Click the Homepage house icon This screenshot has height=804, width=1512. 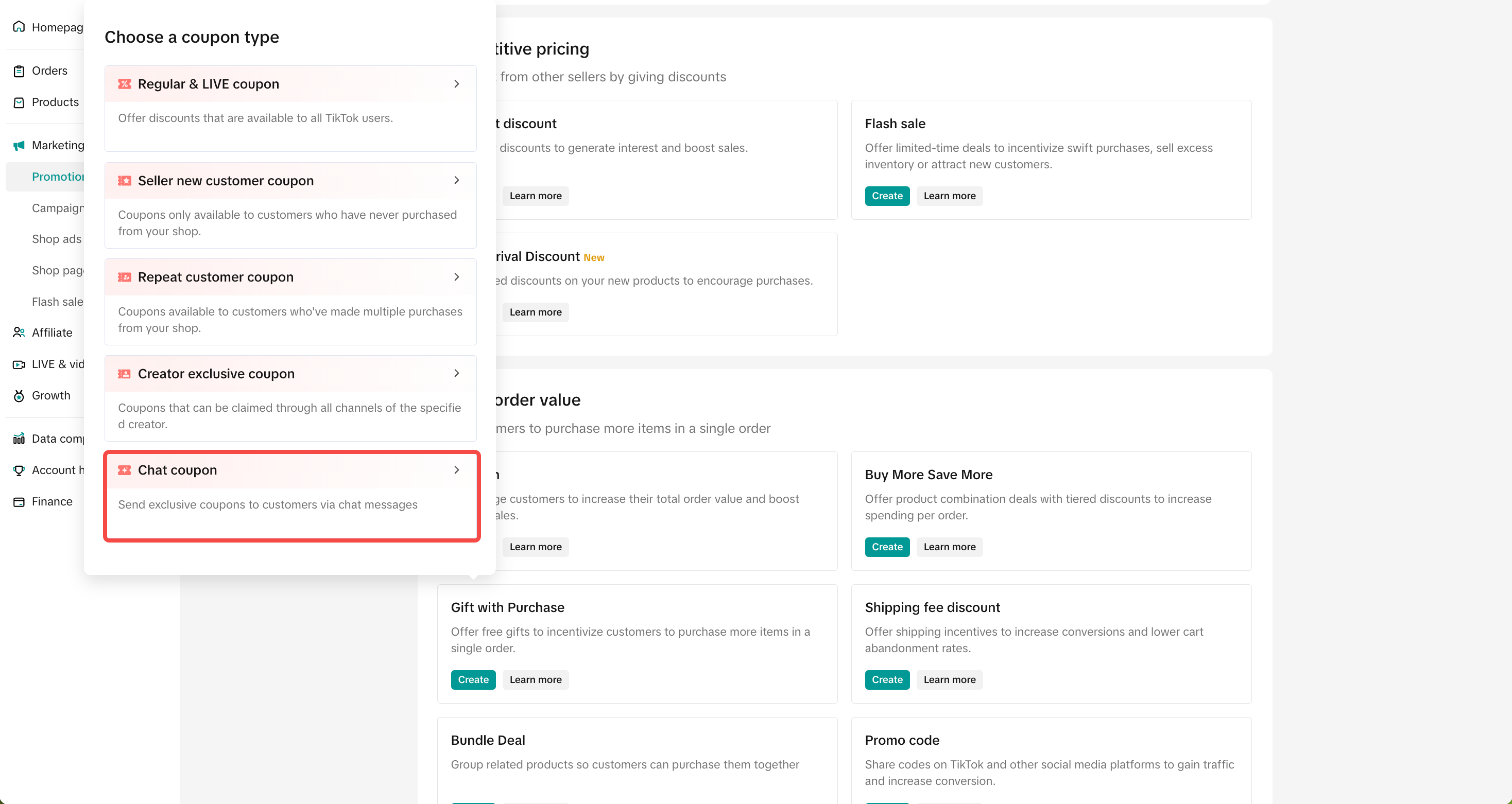(x=19, y=27)
